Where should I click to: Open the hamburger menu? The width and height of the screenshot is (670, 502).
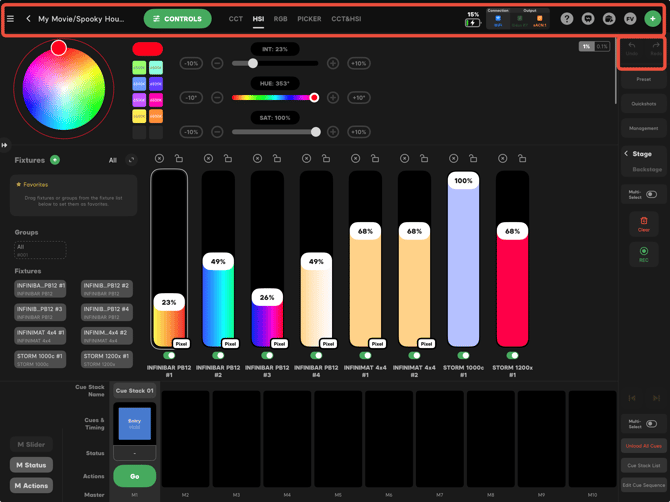[10, 19]
